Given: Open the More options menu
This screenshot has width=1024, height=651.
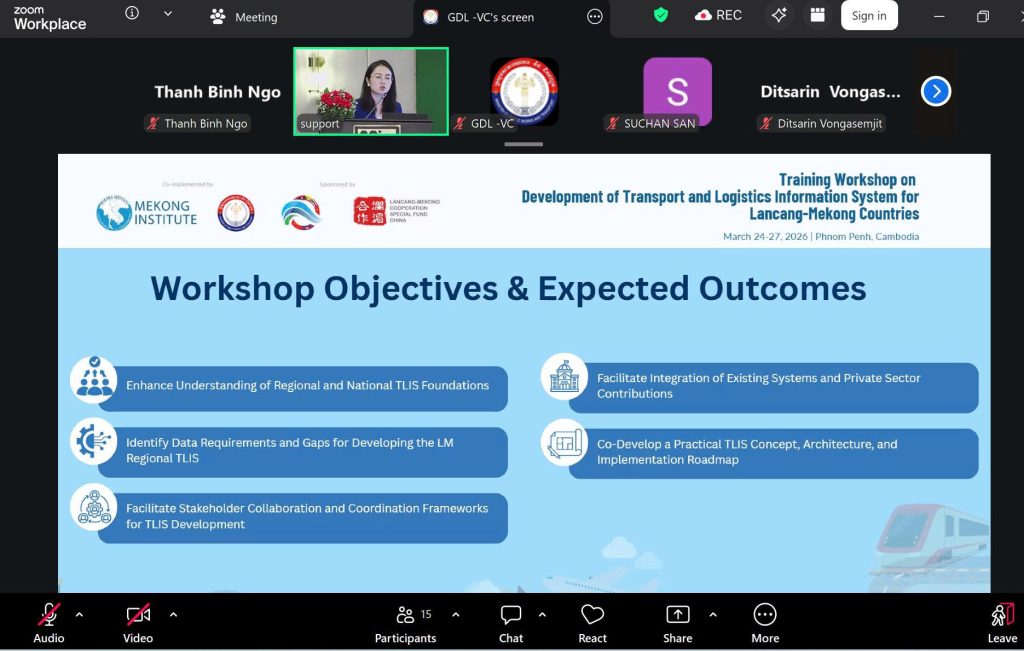Looking at the screenshot, I should pyautogui.click(x=765, y=623).
